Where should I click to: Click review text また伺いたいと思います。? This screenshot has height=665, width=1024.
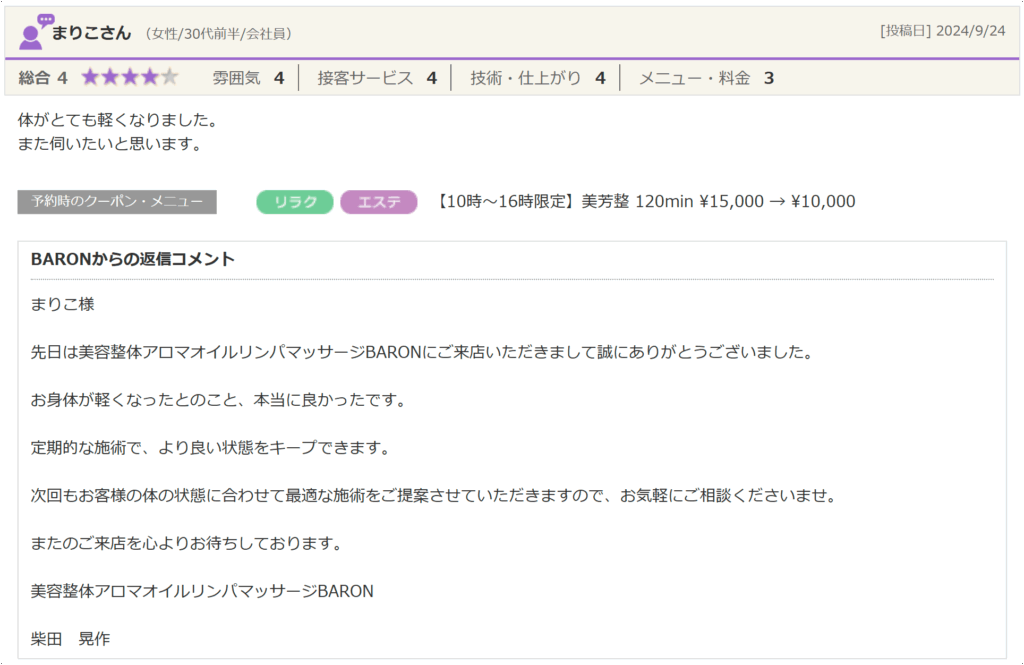click(x=110, y=144)
